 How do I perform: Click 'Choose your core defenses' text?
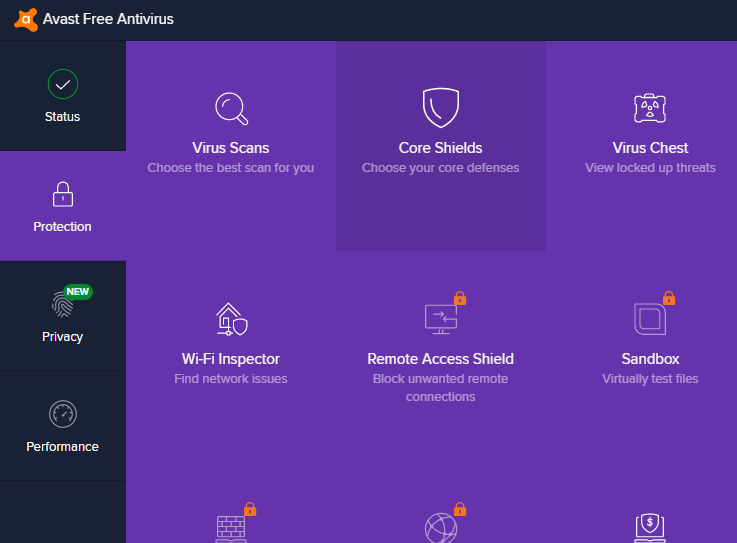pyautogui.click(x=440, y=168)
